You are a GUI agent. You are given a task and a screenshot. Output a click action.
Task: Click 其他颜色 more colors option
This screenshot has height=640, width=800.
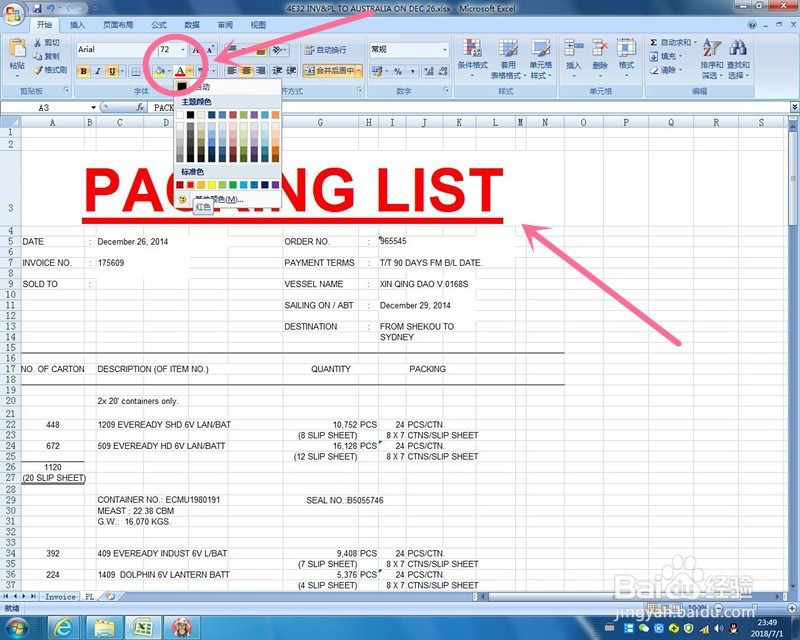click(220, 200)
